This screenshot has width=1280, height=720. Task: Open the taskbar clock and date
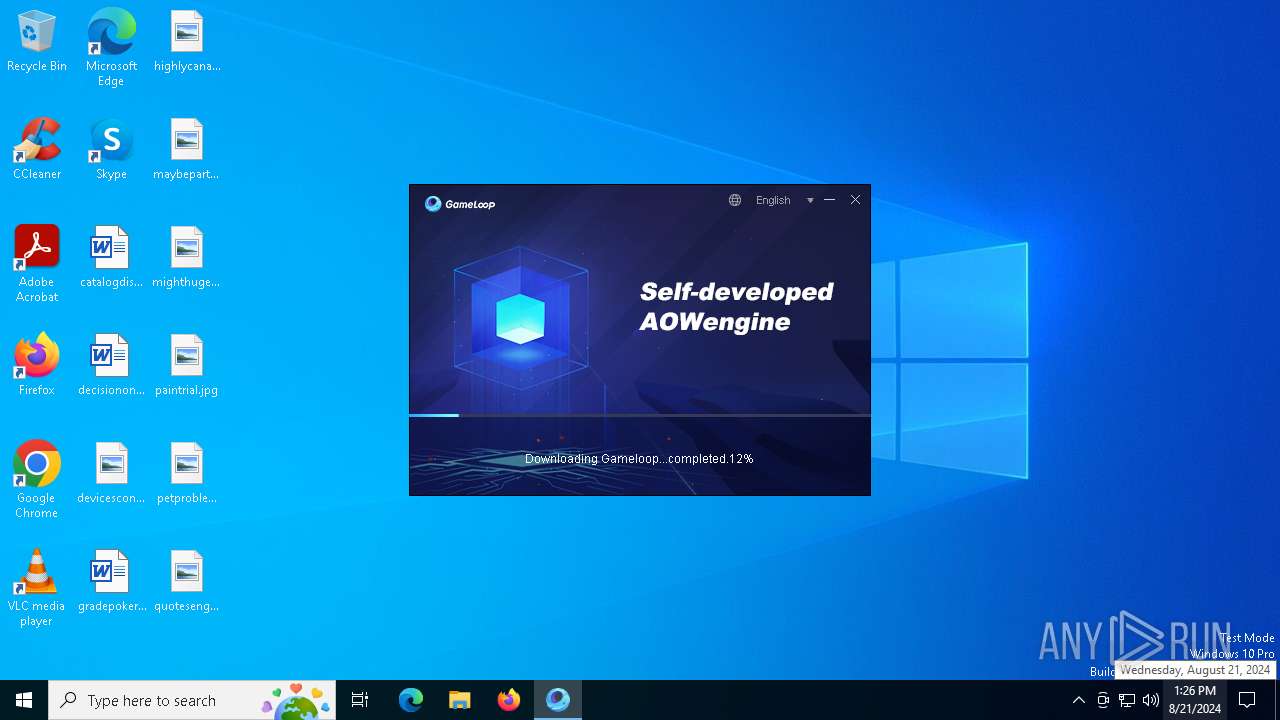[x=1195, y=700]
